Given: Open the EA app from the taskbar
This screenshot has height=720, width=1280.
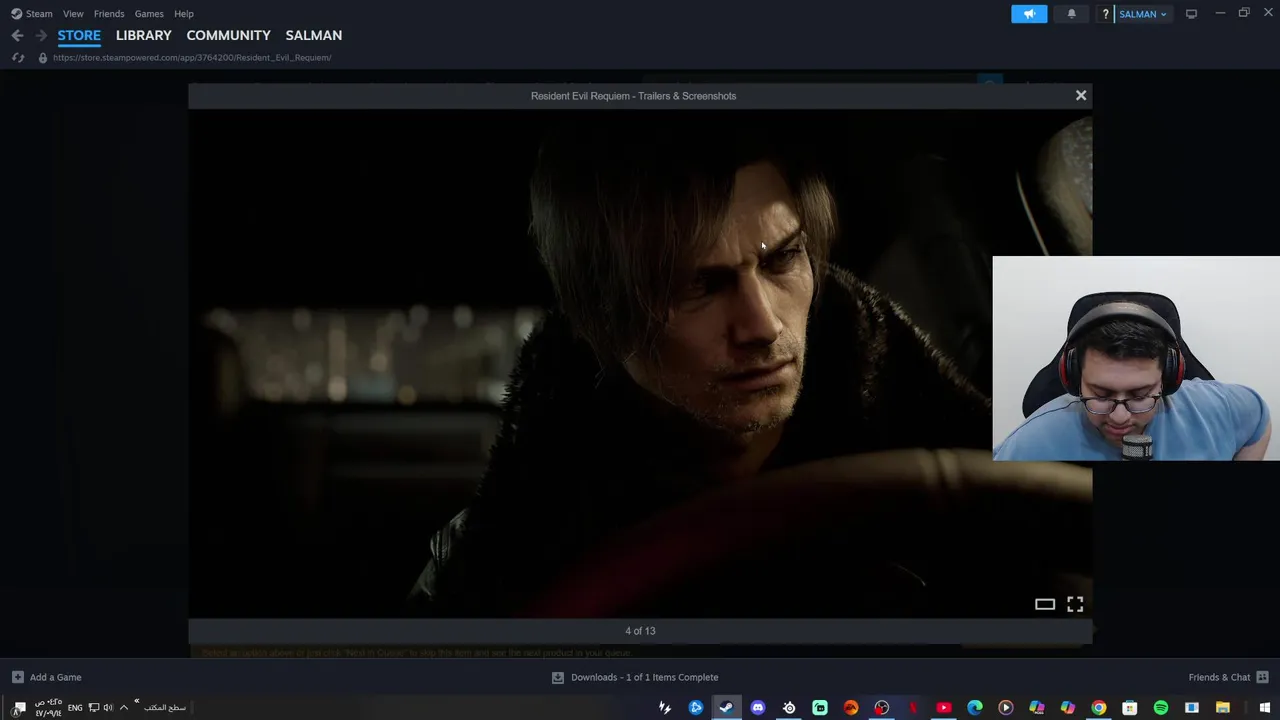Looking at the screenshot, I should click(851, 707).
